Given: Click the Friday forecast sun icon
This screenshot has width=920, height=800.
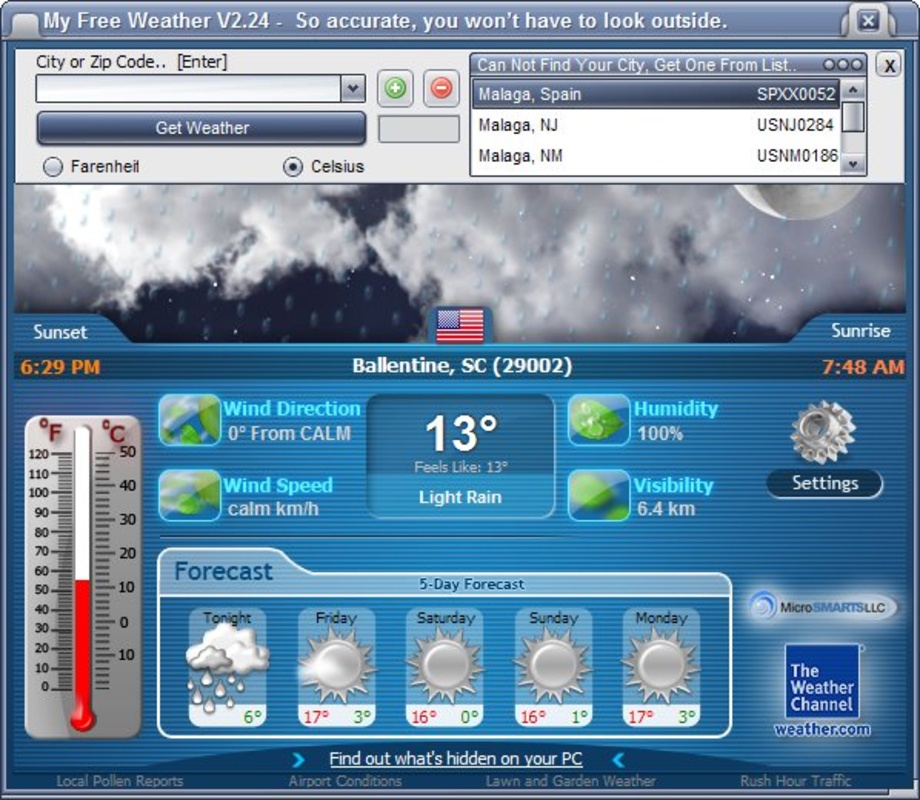Looking at the screenshot, I should pyautogui.click(x=336, y=666).
